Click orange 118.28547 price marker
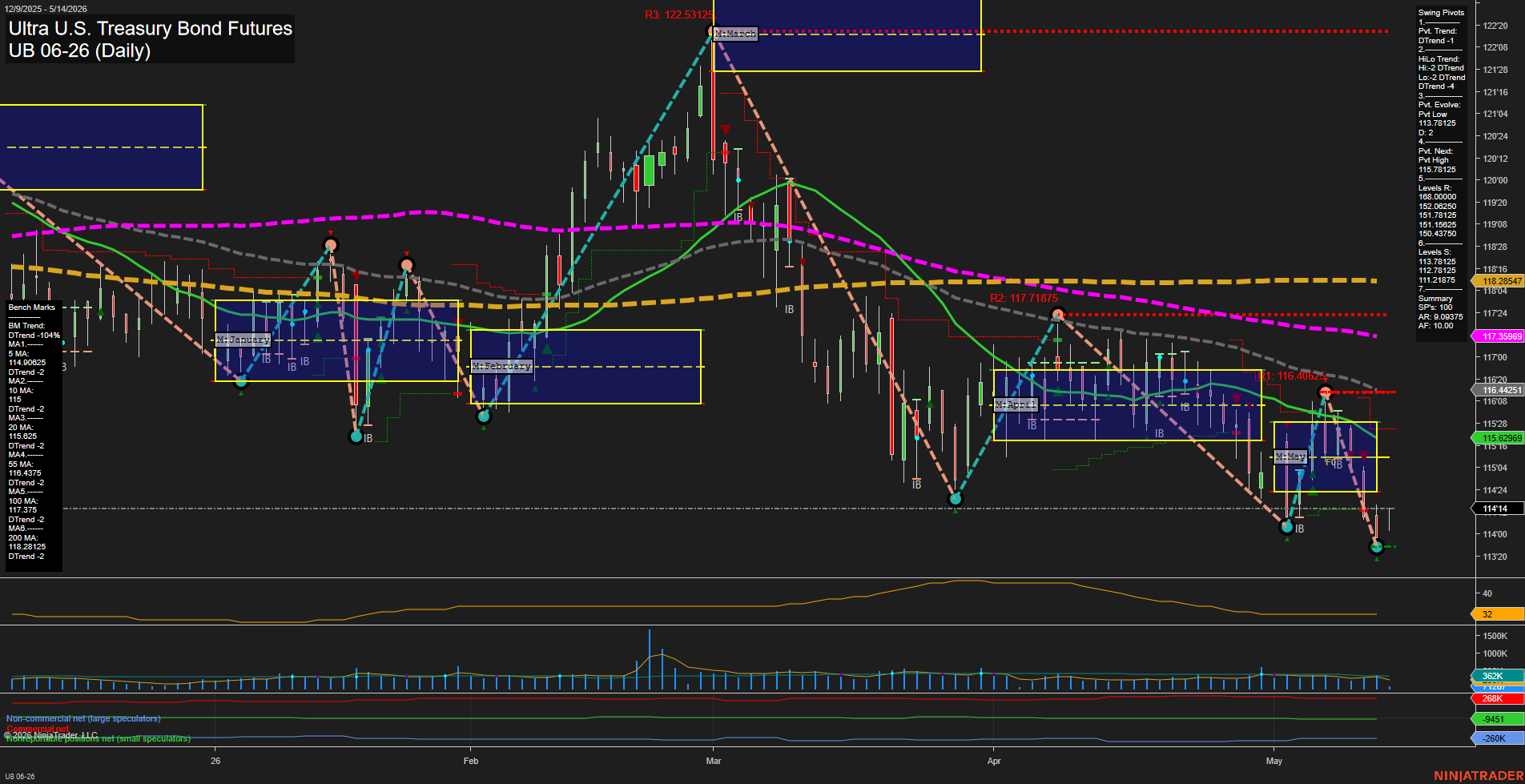Viewport: 1525px width, 784px height. coord(1498,281)
